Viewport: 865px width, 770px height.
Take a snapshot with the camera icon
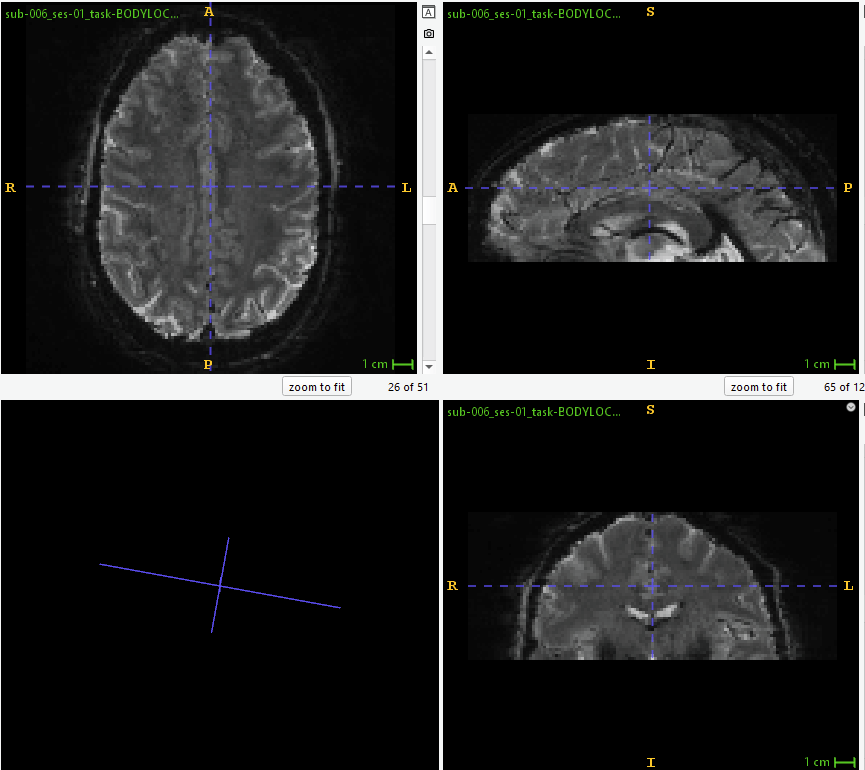428,33
